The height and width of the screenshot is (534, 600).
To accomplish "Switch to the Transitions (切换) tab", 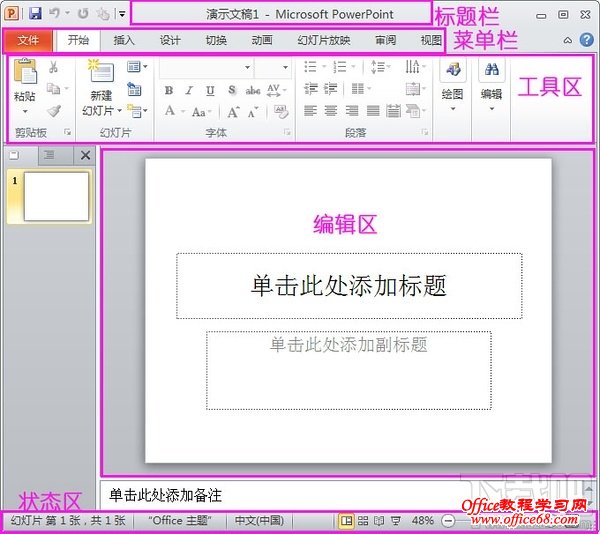I will point(216,40).
